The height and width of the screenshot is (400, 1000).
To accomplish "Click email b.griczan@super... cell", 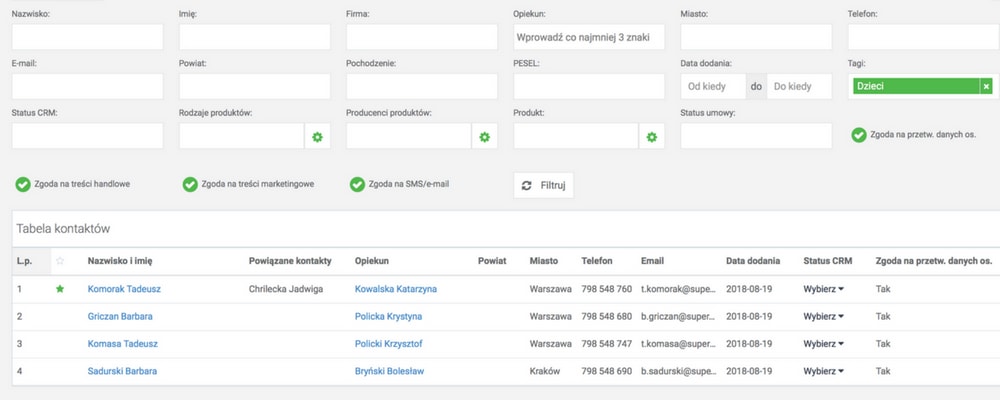I will [678, 316].
